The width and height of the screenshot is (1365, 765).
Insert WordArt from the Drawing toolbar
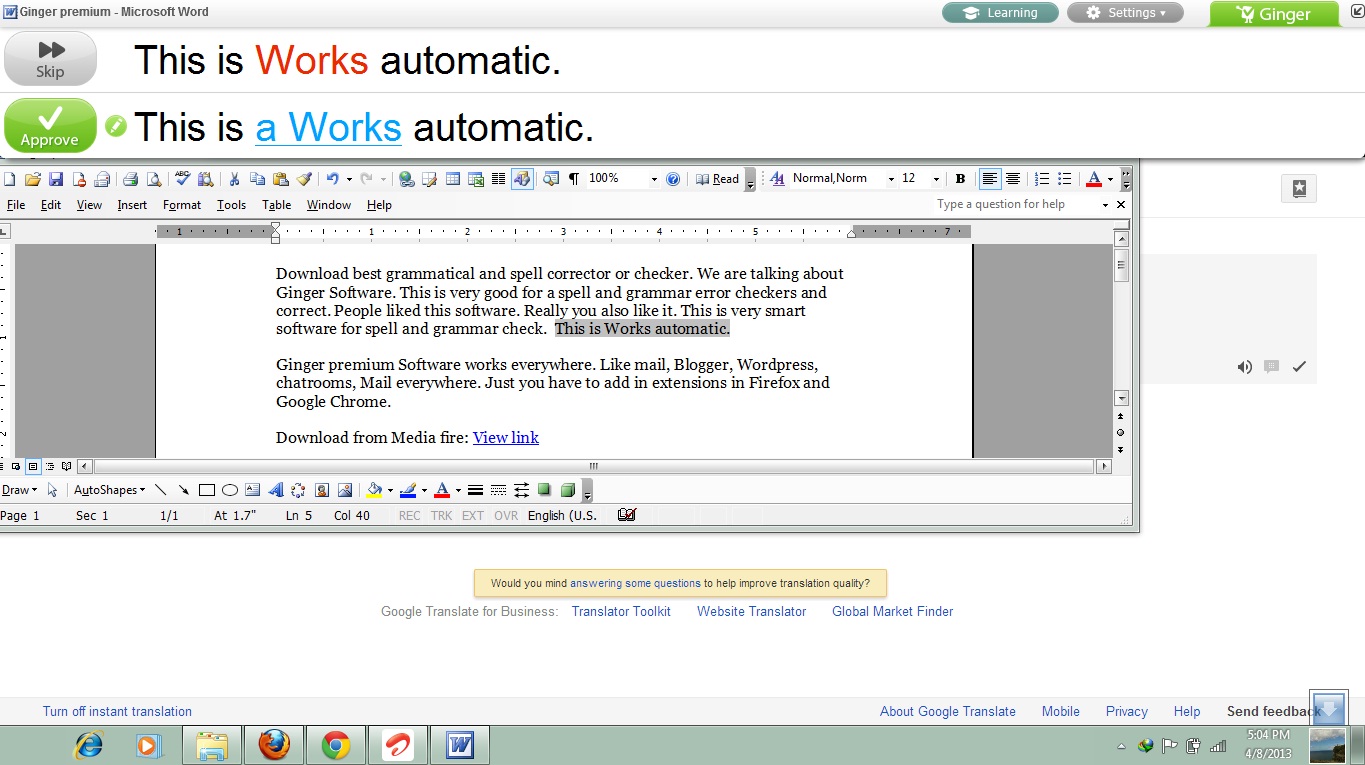[x=276, y=490]
